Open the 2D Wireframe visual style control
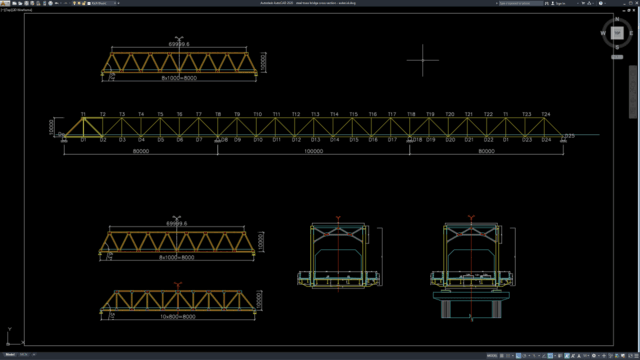 click(x=22, y=9)
